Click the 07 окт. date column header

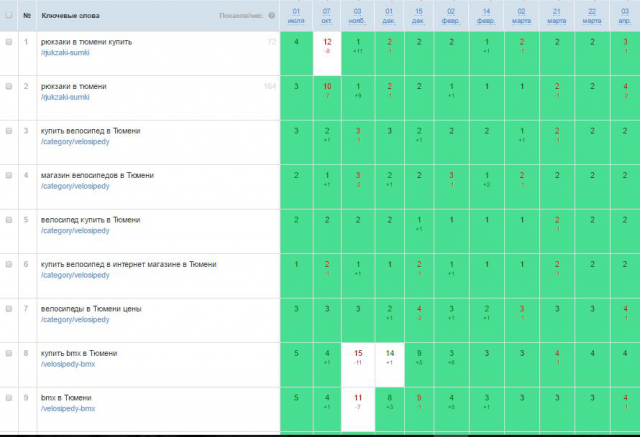click(327, 16)
